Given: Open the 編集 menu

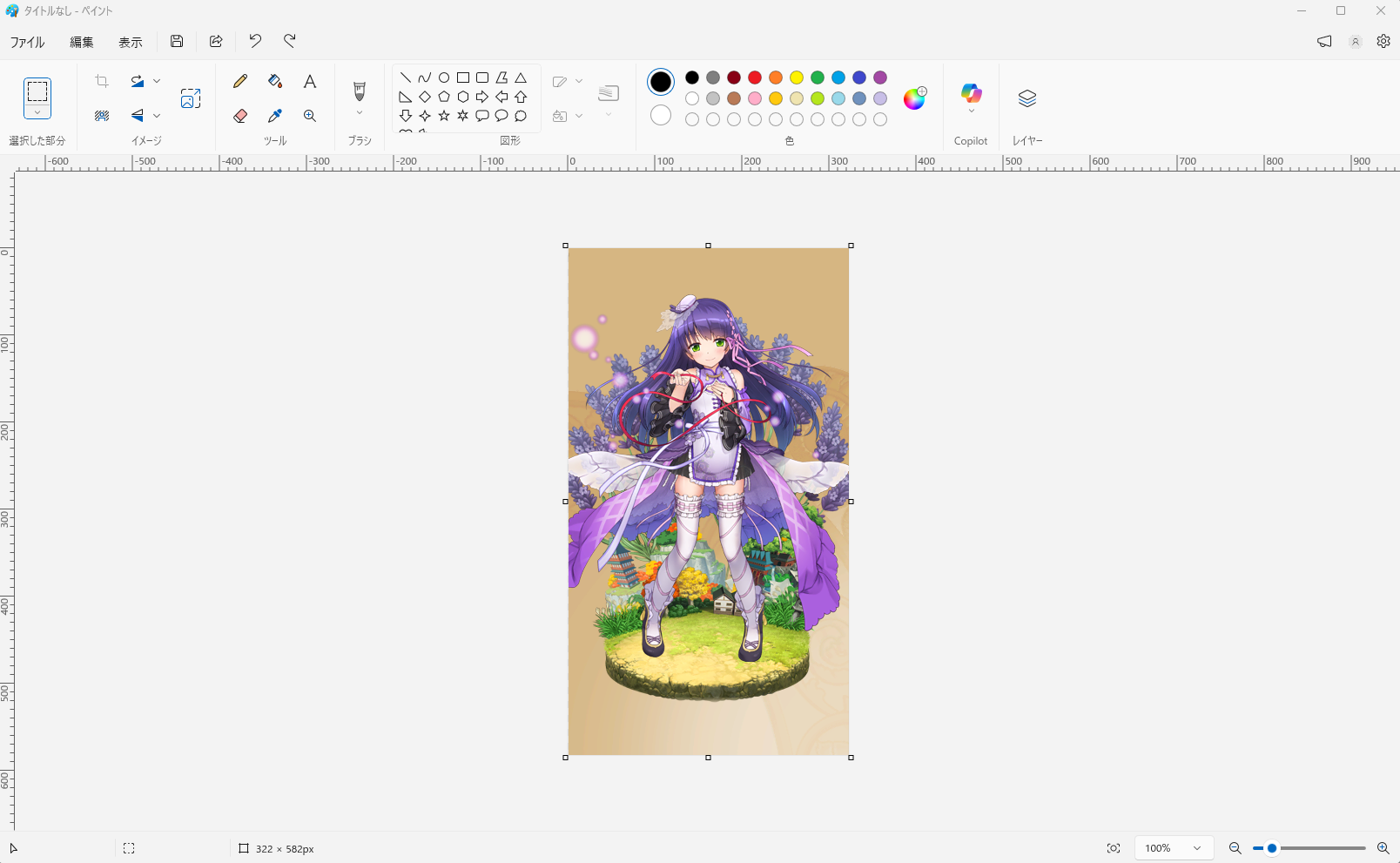Looking at the screenshot, I should tap(82, 42).
